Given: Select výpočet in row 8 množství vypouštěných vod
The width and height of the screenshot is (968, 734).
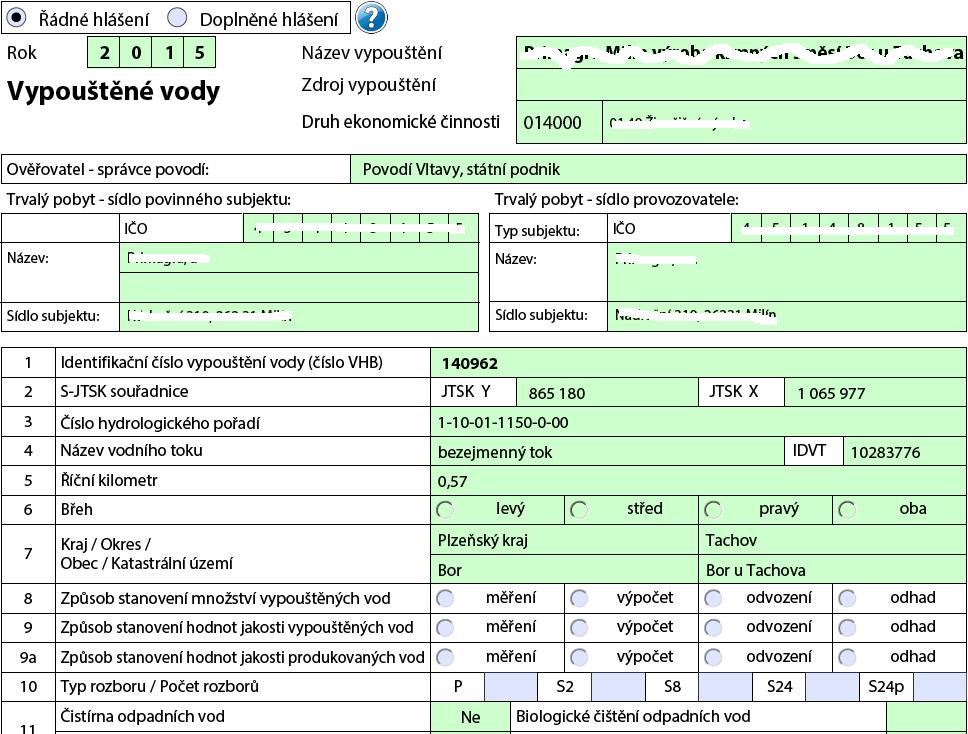Looking at the screenshot, I should (x=579, y=598).
